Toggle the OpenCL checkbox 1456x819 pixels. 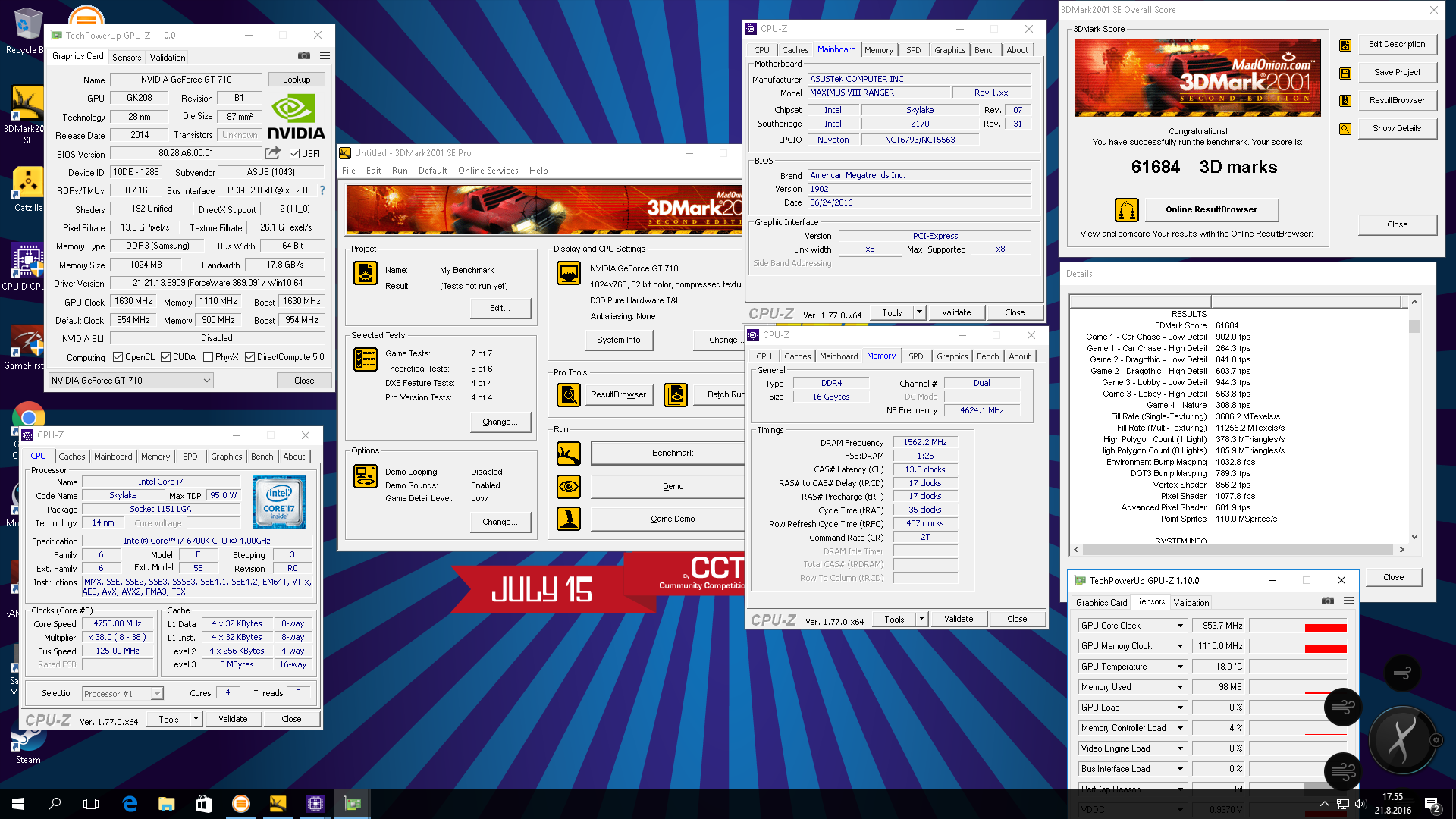pyautogui.click(x=118, y=357)
